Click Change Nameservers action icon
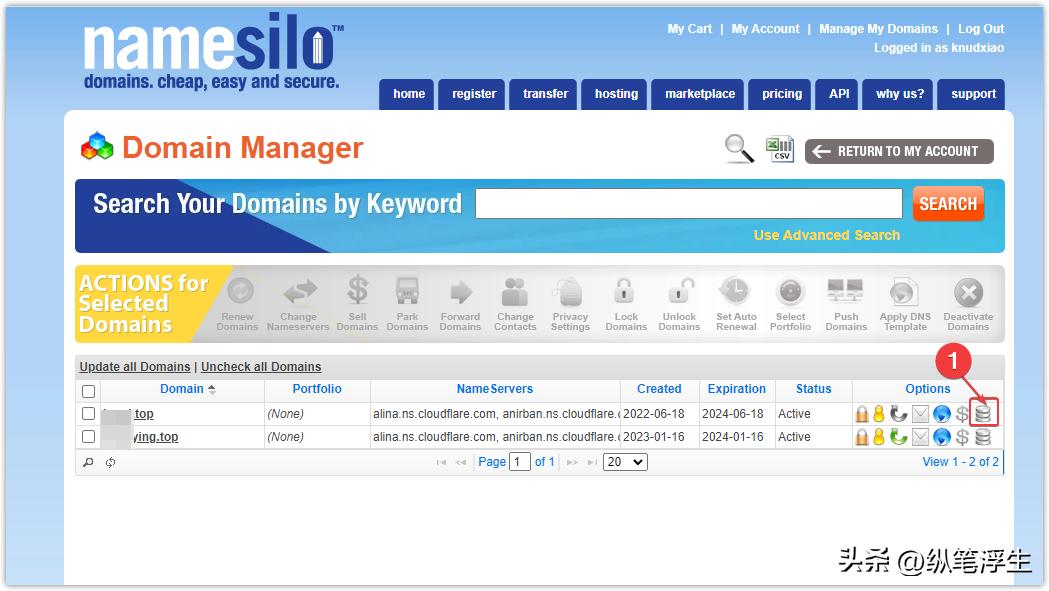The width and height of the screenshot is (1049, 591). point(299,291)
